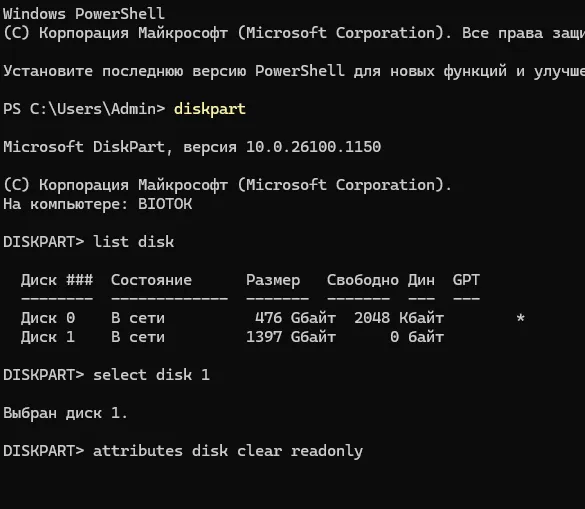
Task: Click the asterisk in the GPT column
Action: [x=520, y=319]
